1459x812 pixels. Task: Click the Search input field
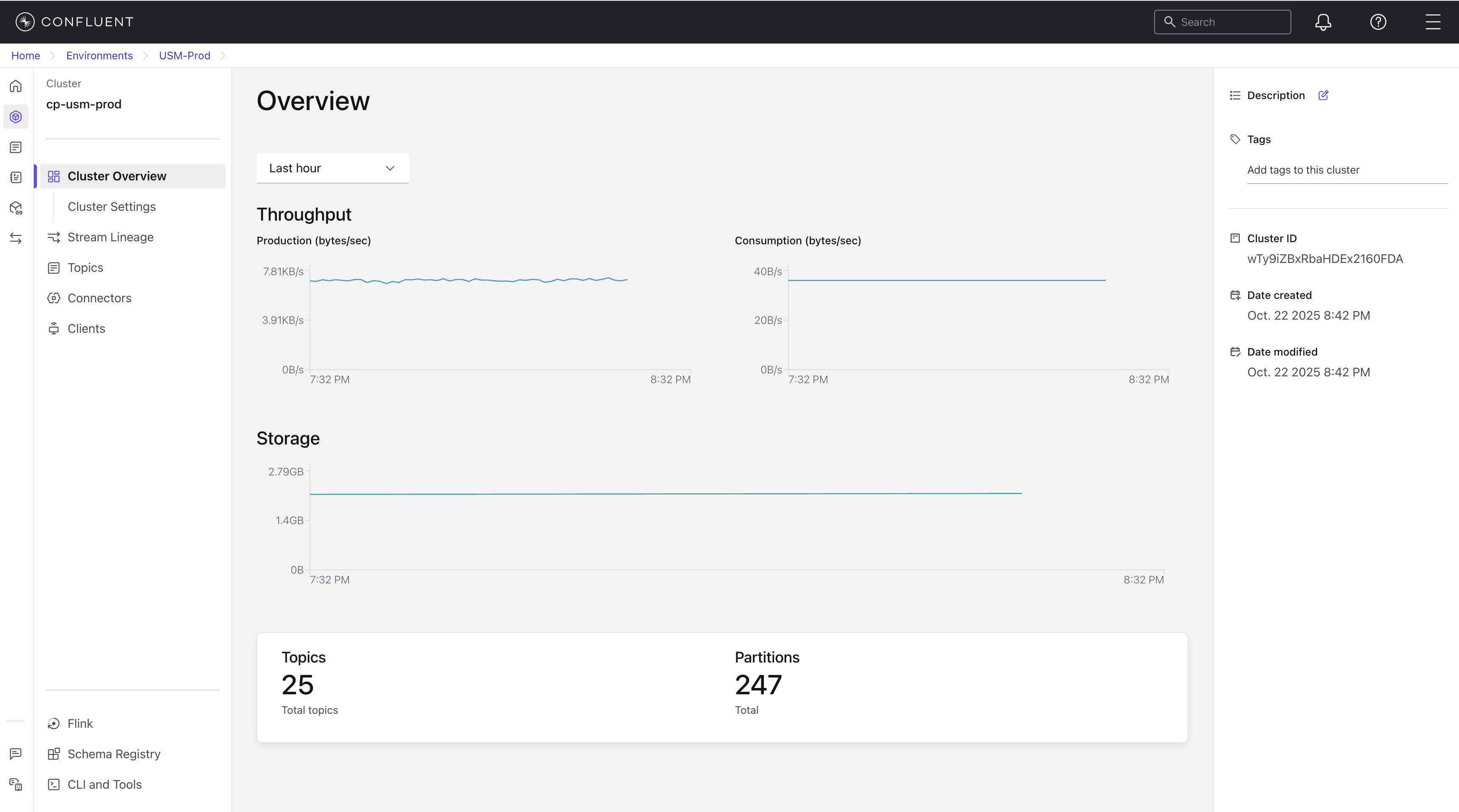coord(1229,22)
